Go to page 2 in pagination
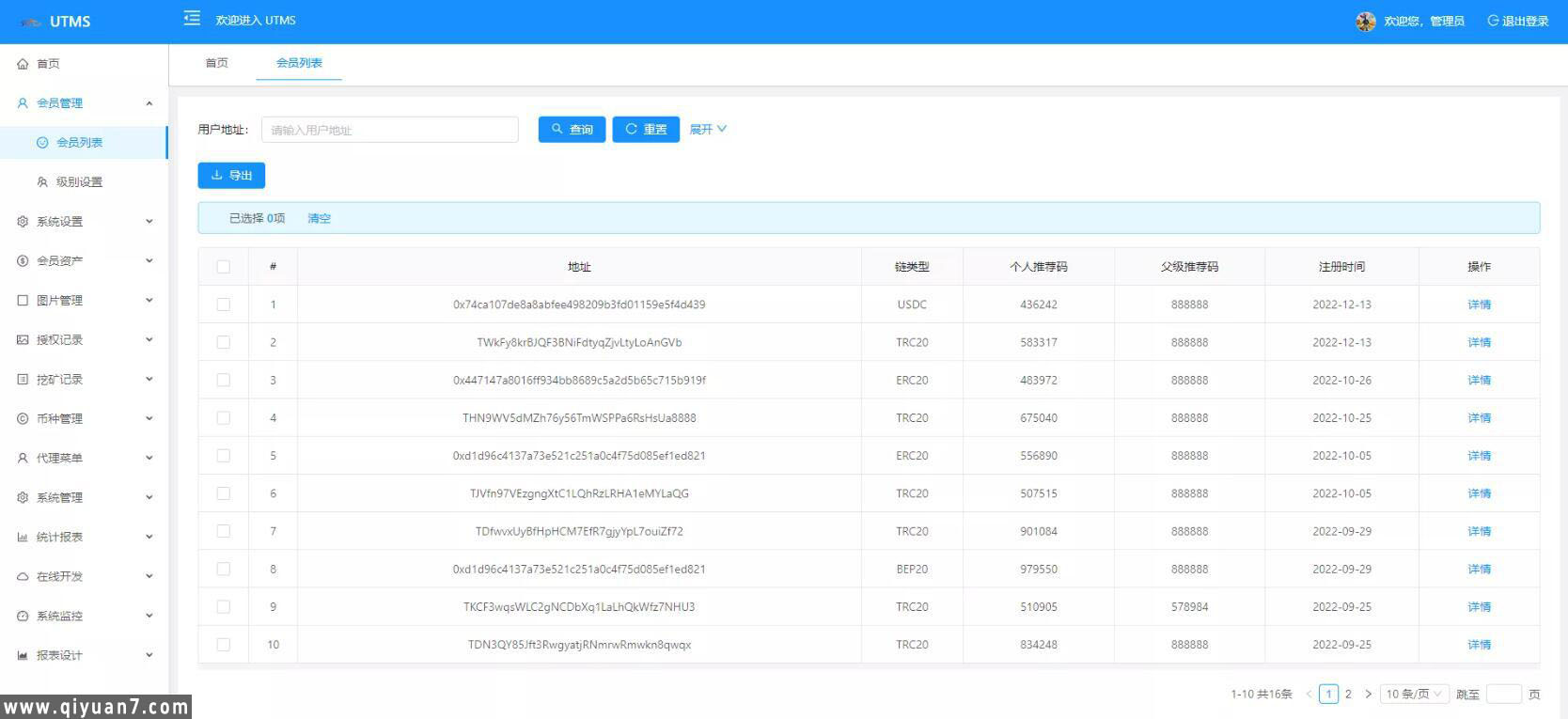1568x719 pixels. [x=1348, y=695]
